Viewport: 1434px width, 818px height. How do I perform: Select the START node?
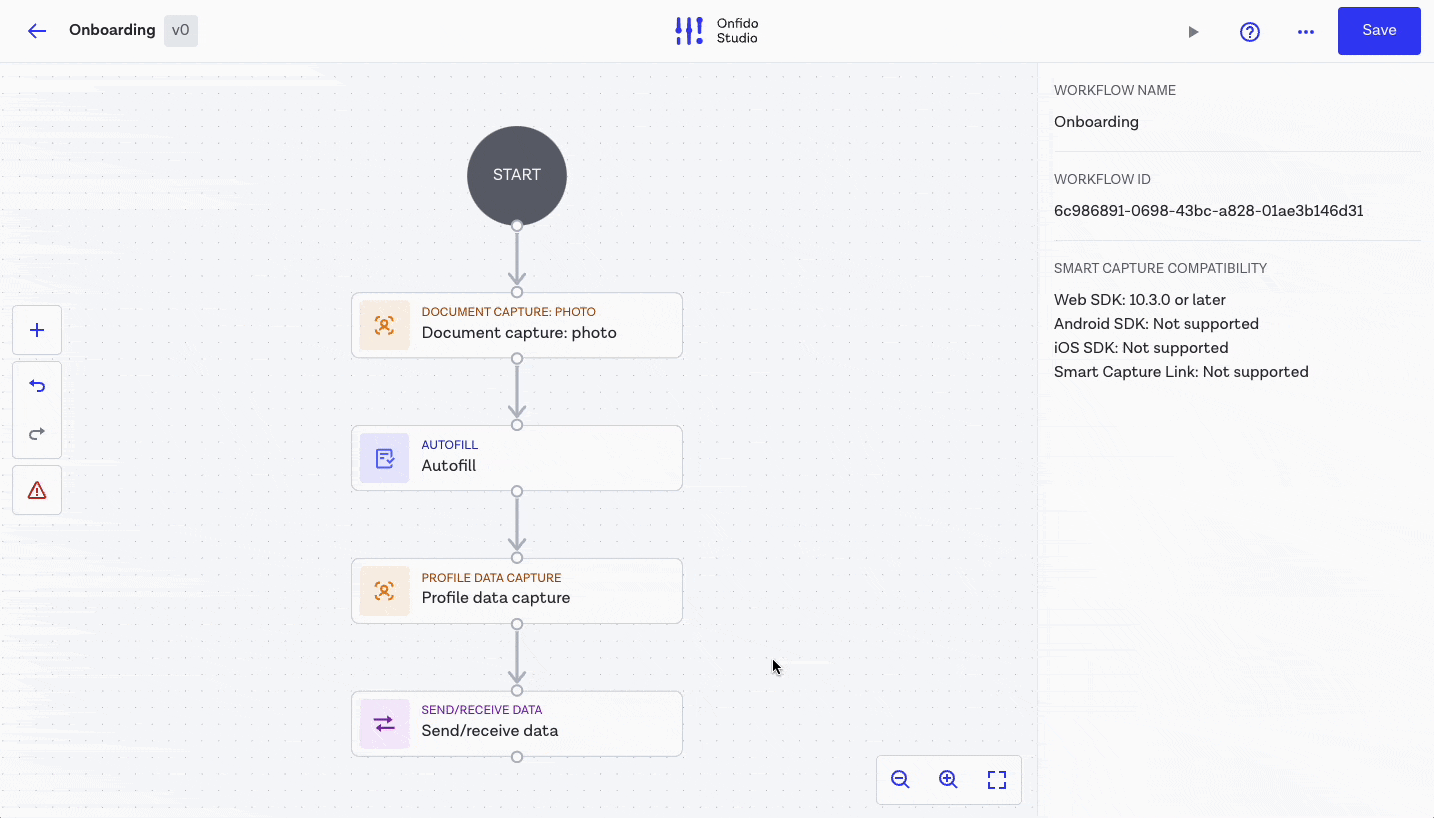[x=516, y=175]
